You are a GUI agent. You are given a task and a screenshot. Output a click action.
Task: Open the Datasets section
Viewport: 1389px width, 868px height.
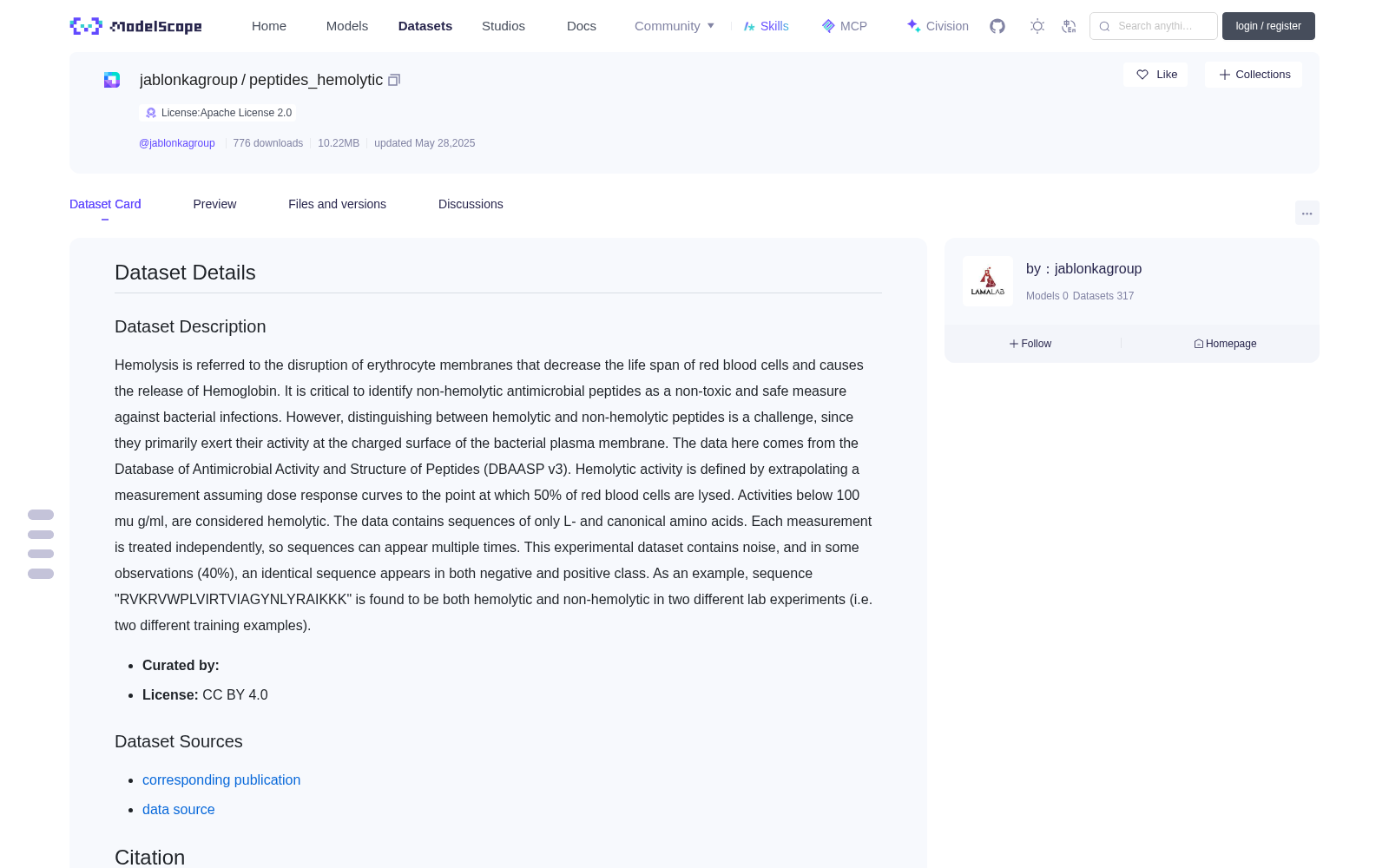coord(425,26)
